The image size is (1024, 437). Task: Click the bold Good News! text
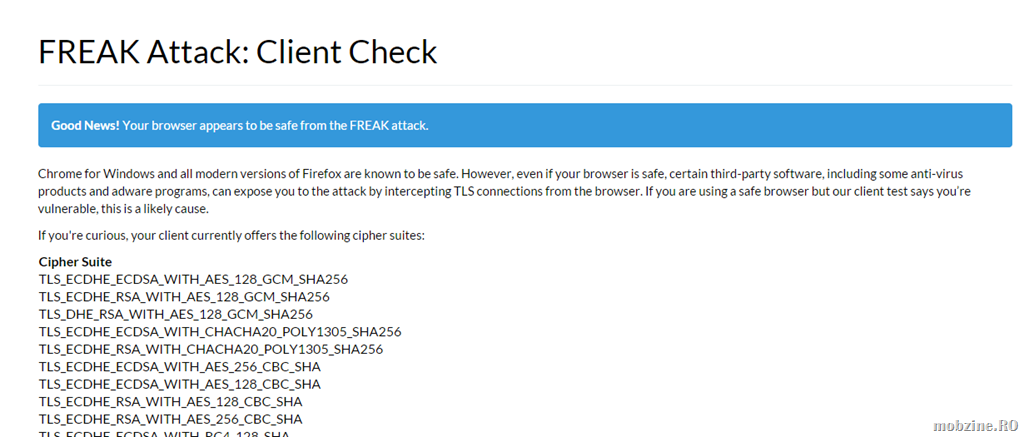(86, 125)
